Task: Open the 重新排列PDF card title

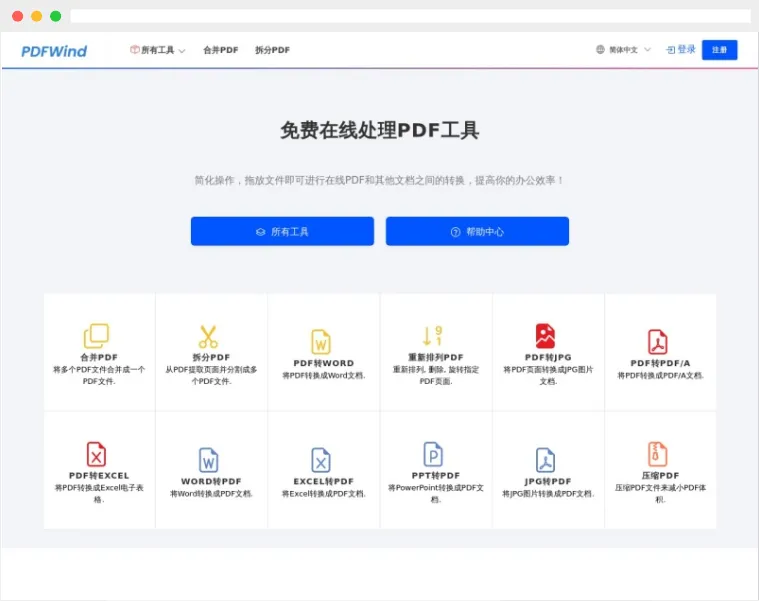Action: (x=436, y=358)
